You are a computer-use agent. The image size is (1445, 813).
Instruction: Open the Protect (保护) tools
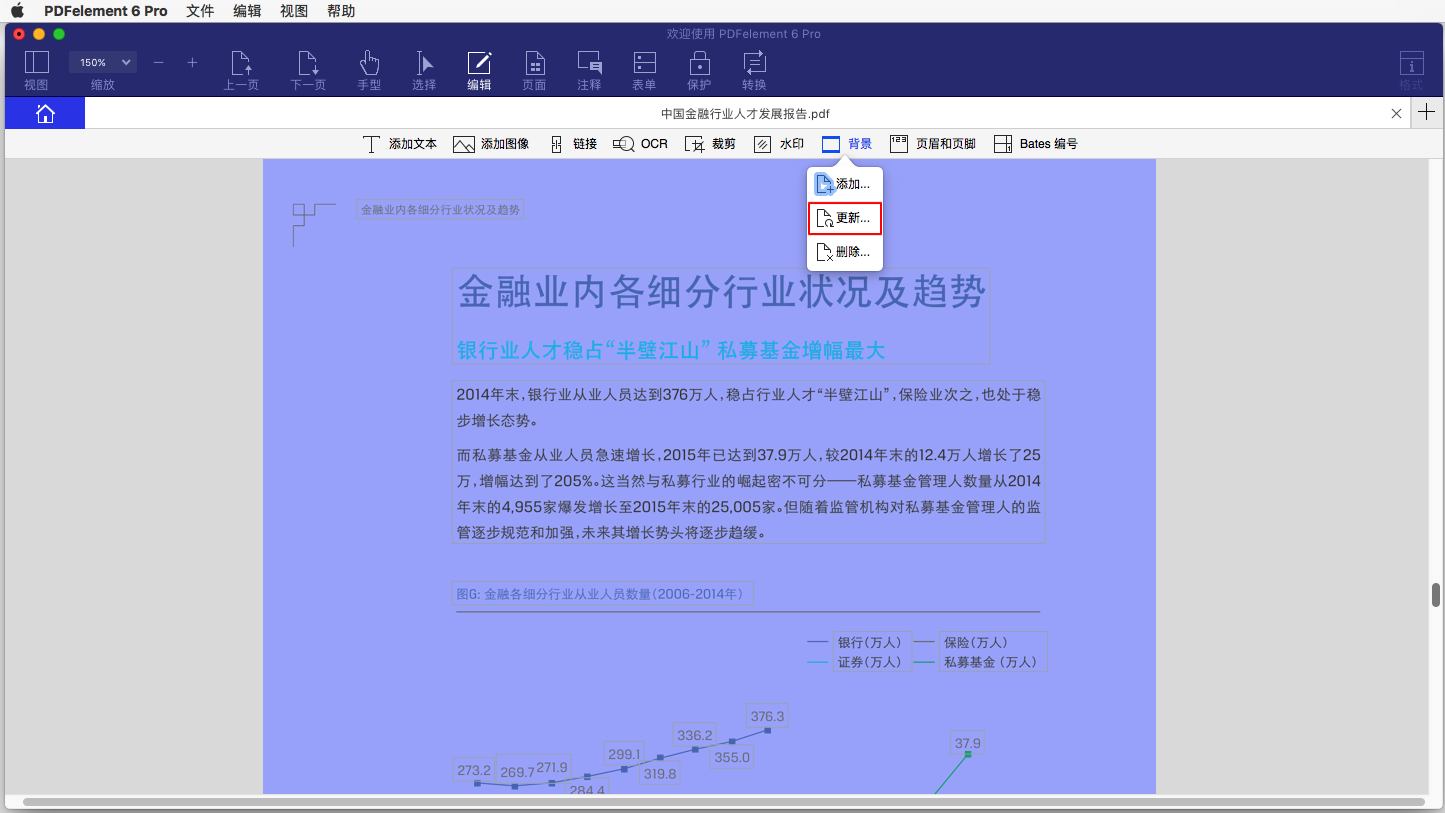pos(699,70)
